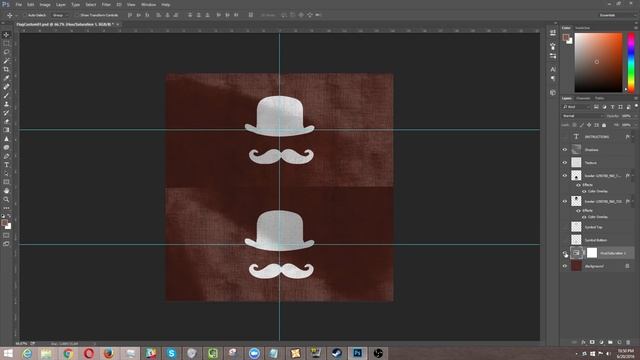Select the Path Selection tool
640x360 pixels.
tap(6, 173)
